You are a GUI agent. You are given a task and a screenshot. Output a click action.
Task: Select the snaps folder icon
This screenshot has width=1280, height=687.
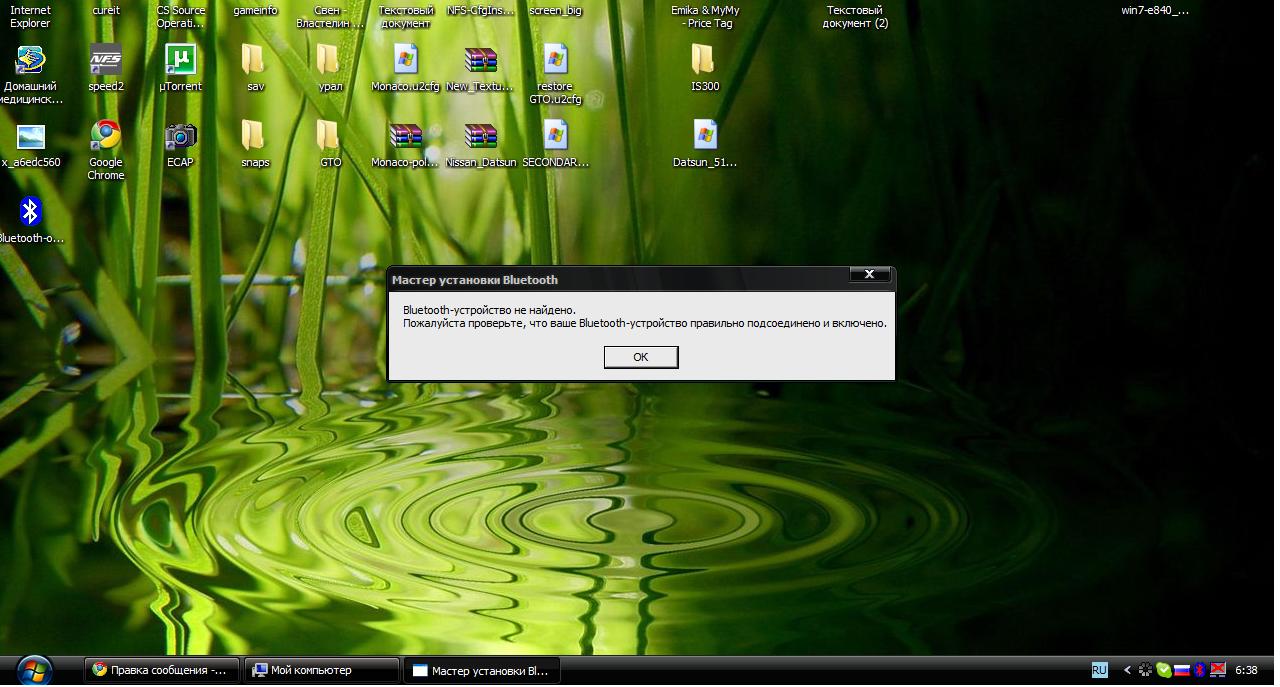coord(254,136)
